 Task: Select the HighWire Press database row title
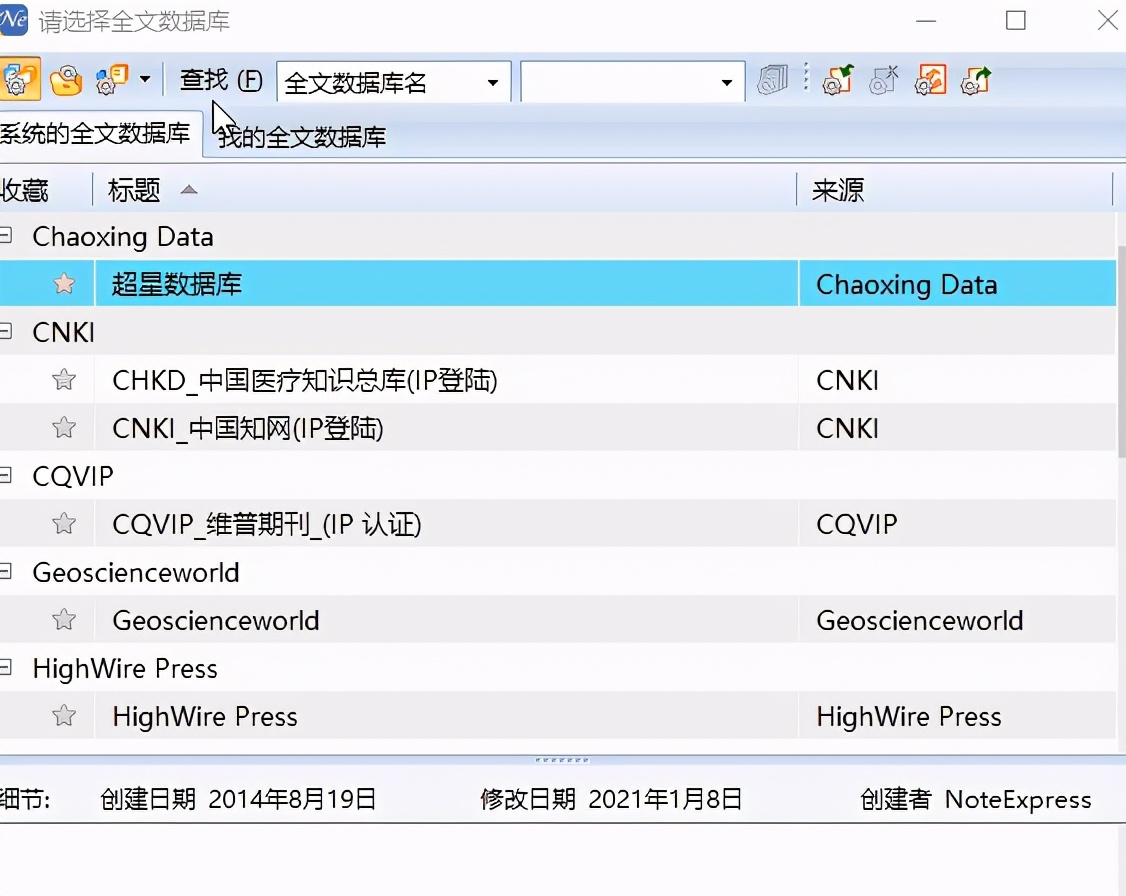205,717
